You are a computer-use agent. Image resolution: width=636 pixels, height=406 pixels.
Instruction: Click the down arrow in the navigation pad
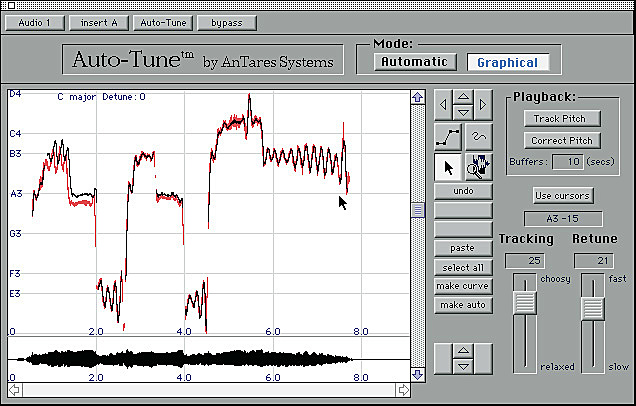coord(463,112)
